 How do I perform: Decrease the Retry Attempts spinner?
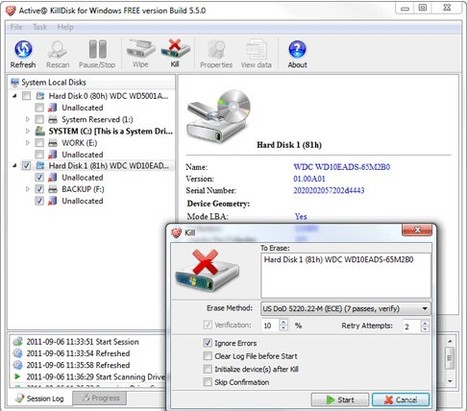[425, 329]
